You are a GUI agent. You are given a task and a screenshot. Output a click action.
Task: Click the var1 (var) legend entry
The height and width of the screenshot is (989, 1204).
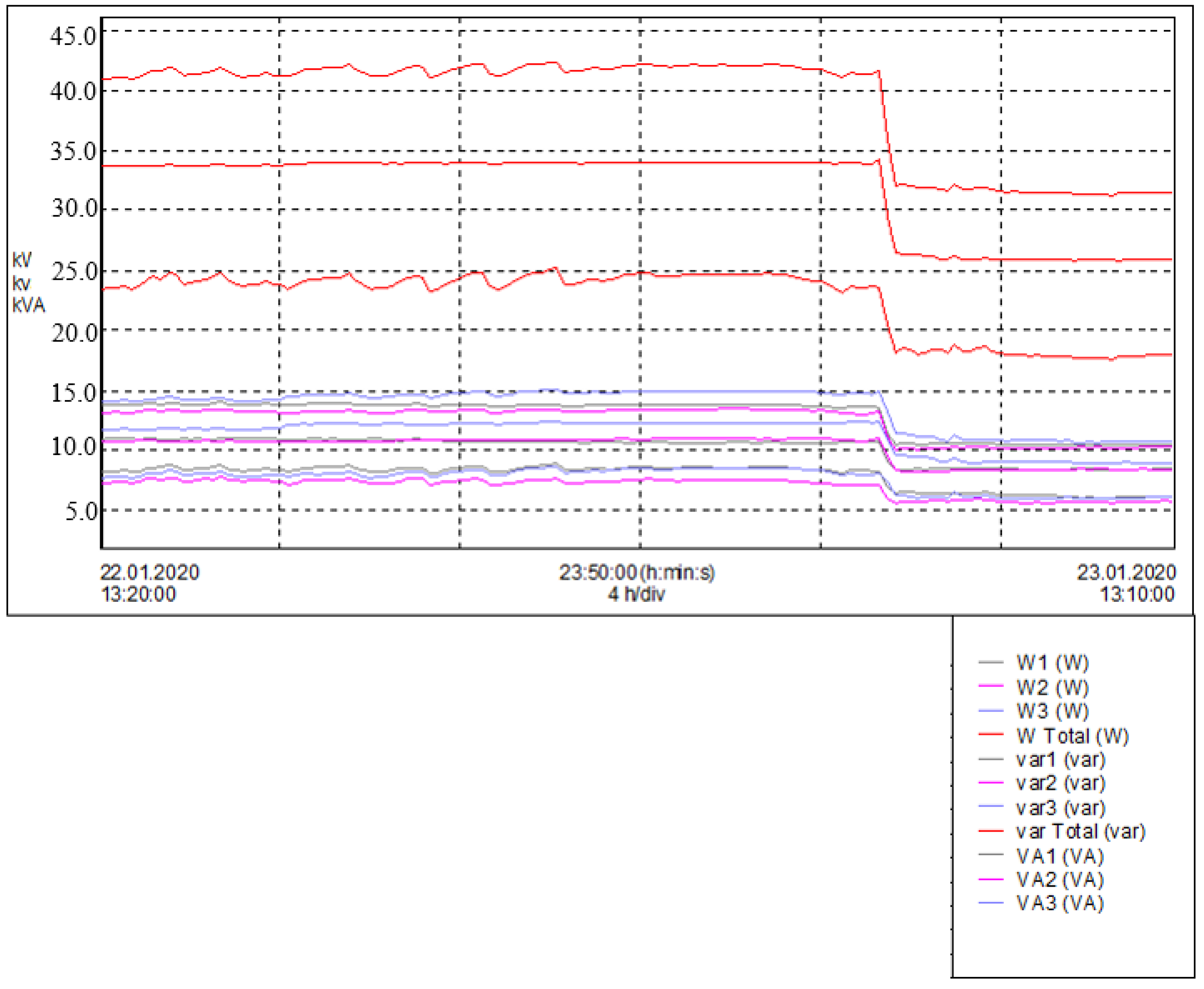(x=1060, y=760)
